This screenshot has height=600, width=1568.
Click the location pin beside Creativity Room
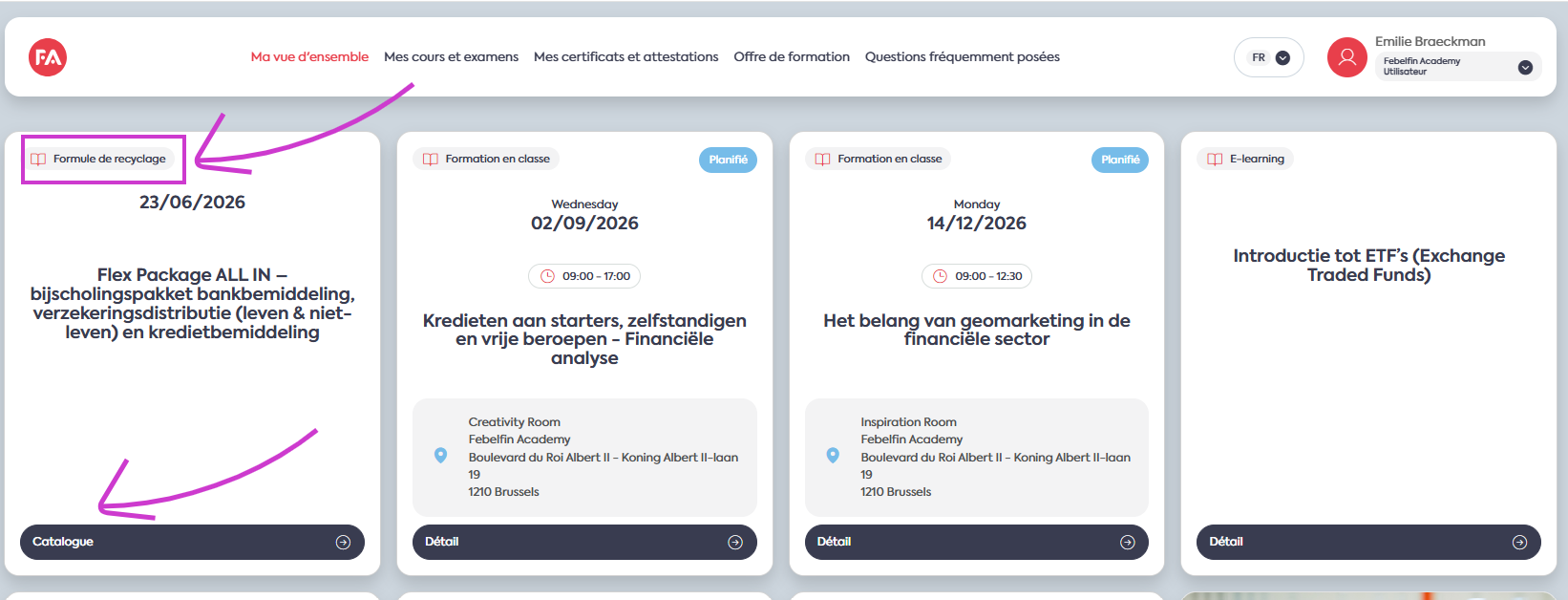[440, 456]
